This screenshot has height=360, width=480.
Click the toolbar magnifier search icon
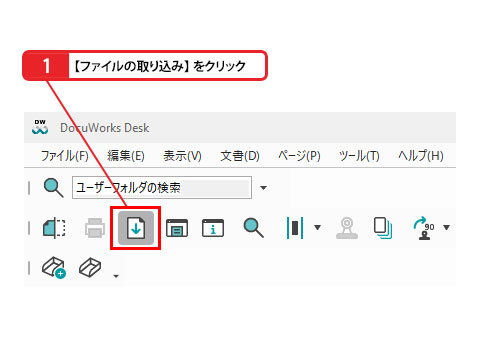click(x=253, y=228)
